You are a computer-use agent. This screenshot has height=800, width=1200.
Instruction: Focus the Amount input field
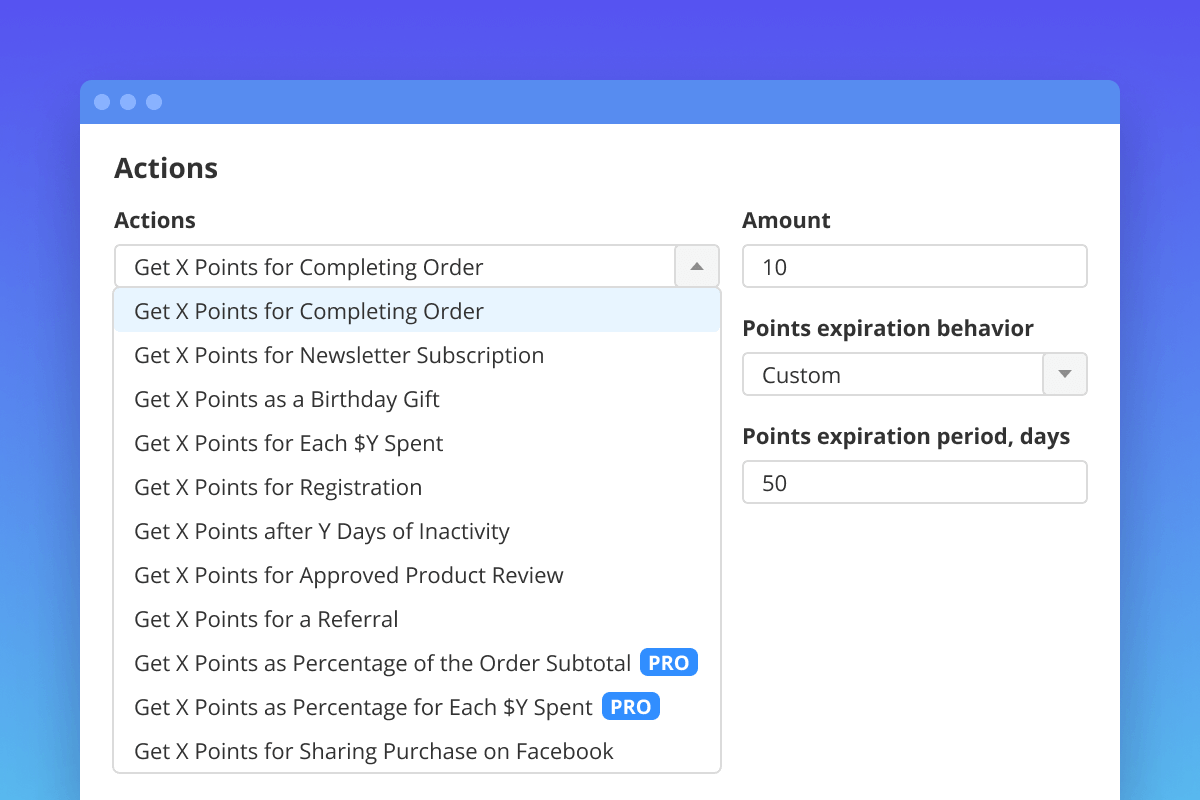click(914, 267)
